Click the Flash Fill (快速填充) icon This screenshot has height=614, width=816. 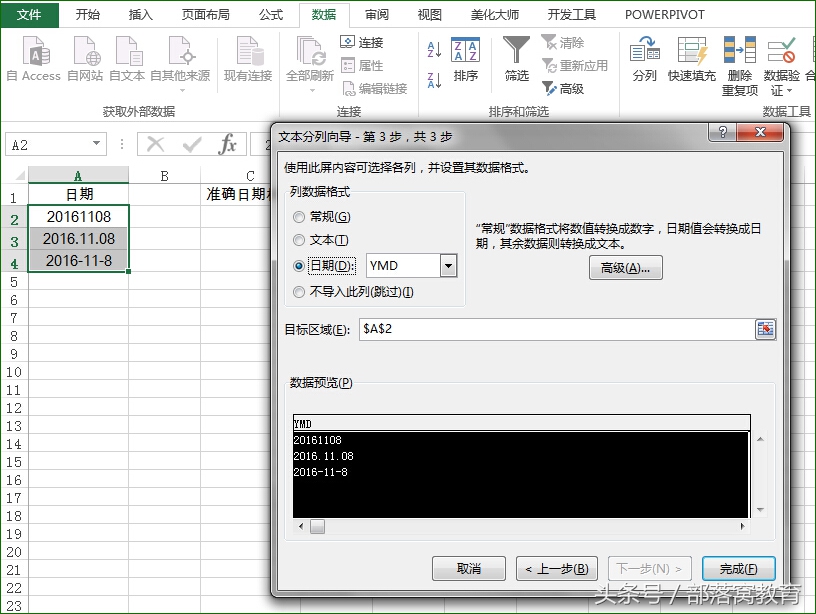tap(692, 50)
